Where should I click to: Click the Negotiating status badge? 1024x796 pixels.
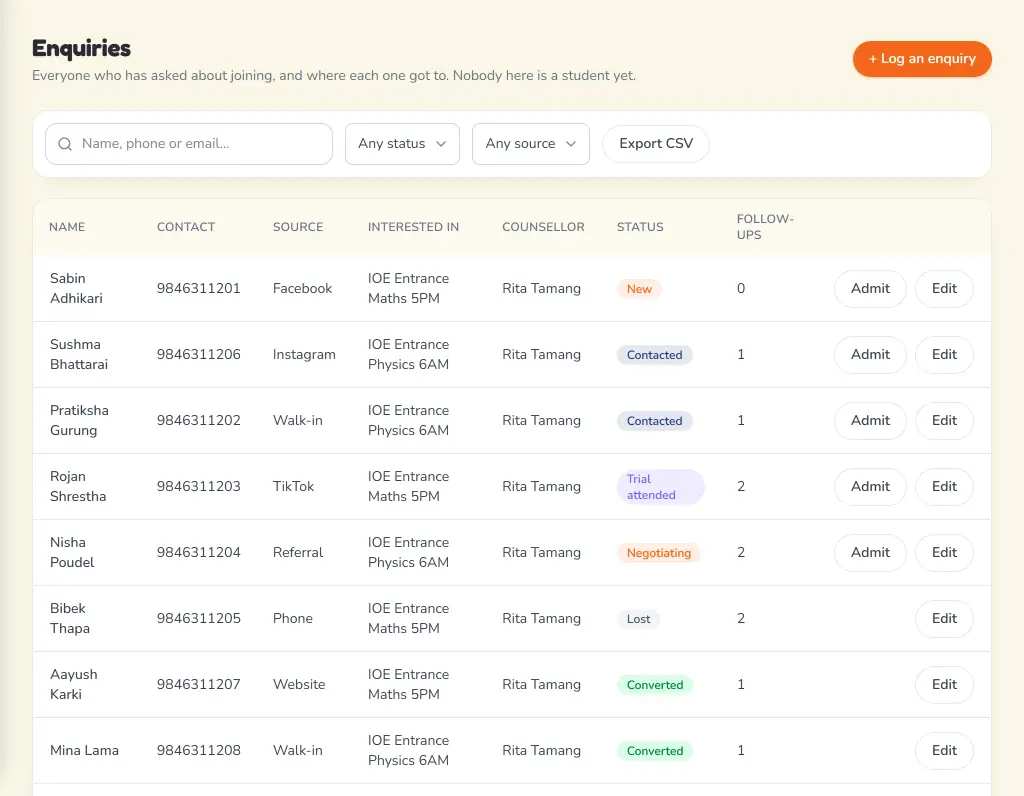pyautogui.click(x=658, y=553)
